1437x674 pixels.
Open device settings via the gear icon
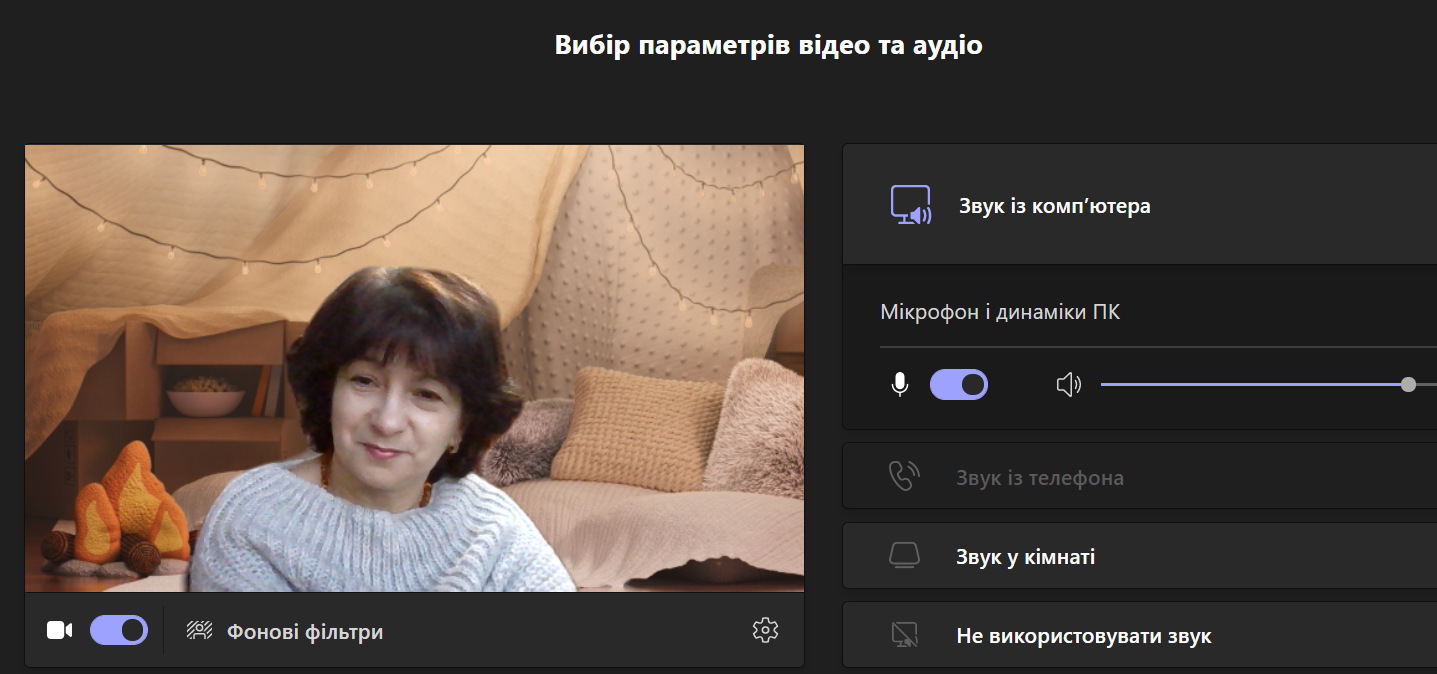(x=765, y=630)
